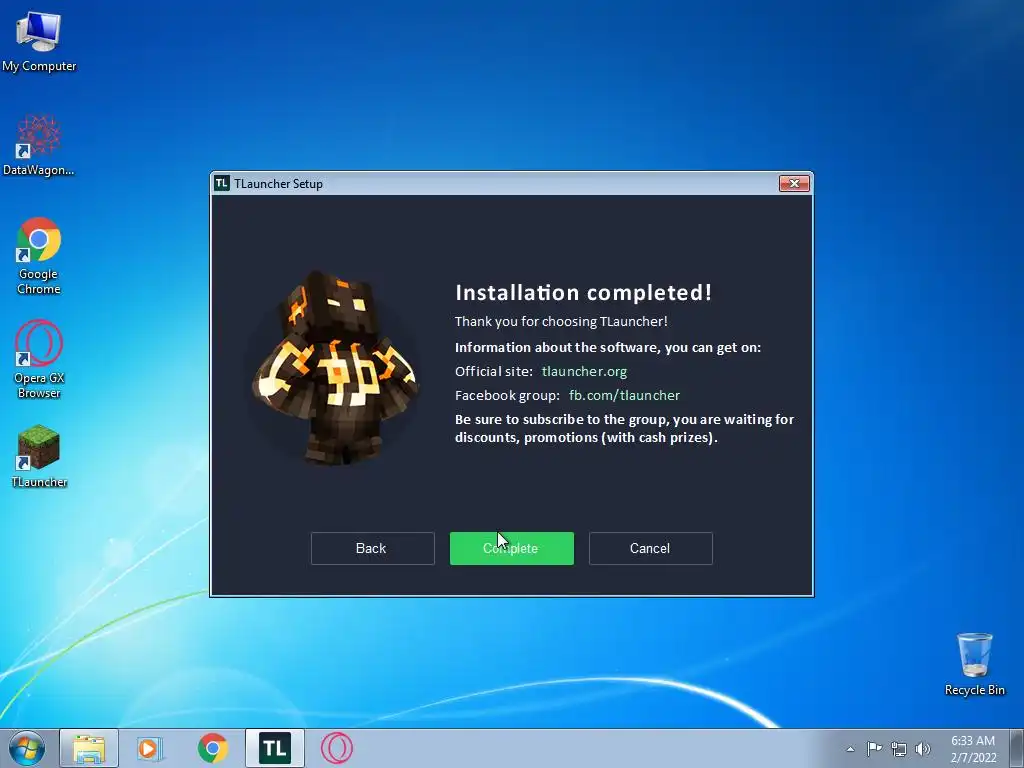Image resolution: width=1024 pixels, height=768 pixels.
Task: Open Windows Media Player from taskbar
Action: pos(150,748)
